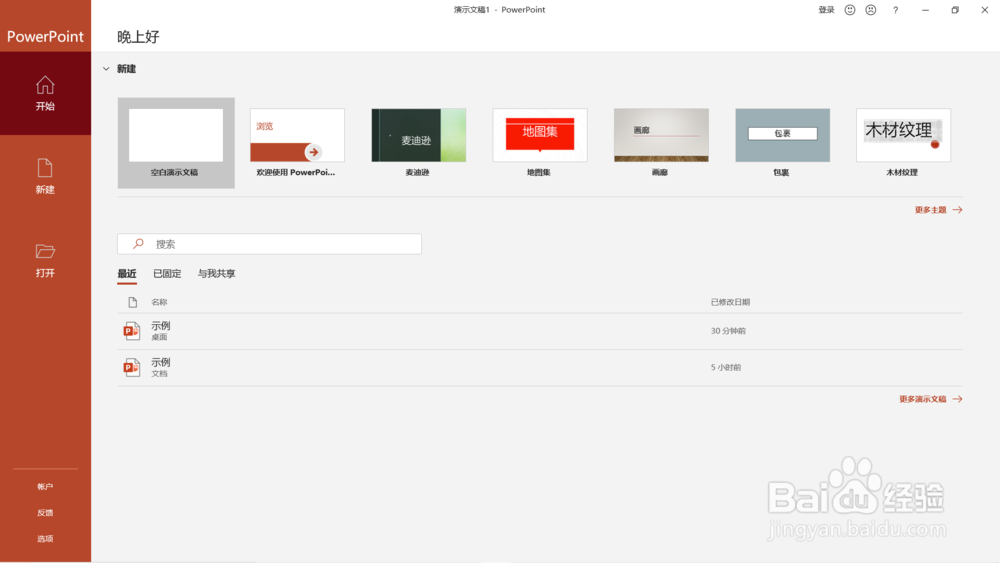Click the 30 分钟前 date cell

[728, 331]
